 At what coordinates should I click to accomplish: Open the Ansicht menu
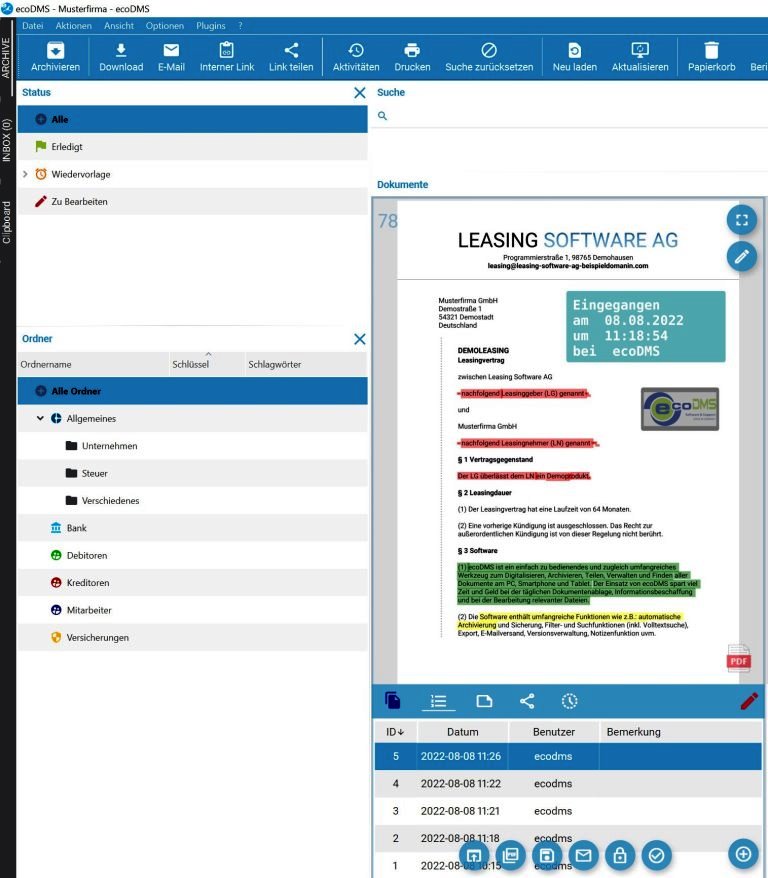tap(119, 26)
